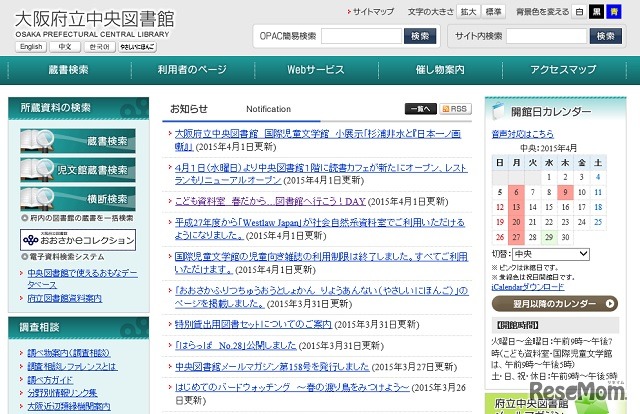Click the 一覧へ list button

pos(420,109)
